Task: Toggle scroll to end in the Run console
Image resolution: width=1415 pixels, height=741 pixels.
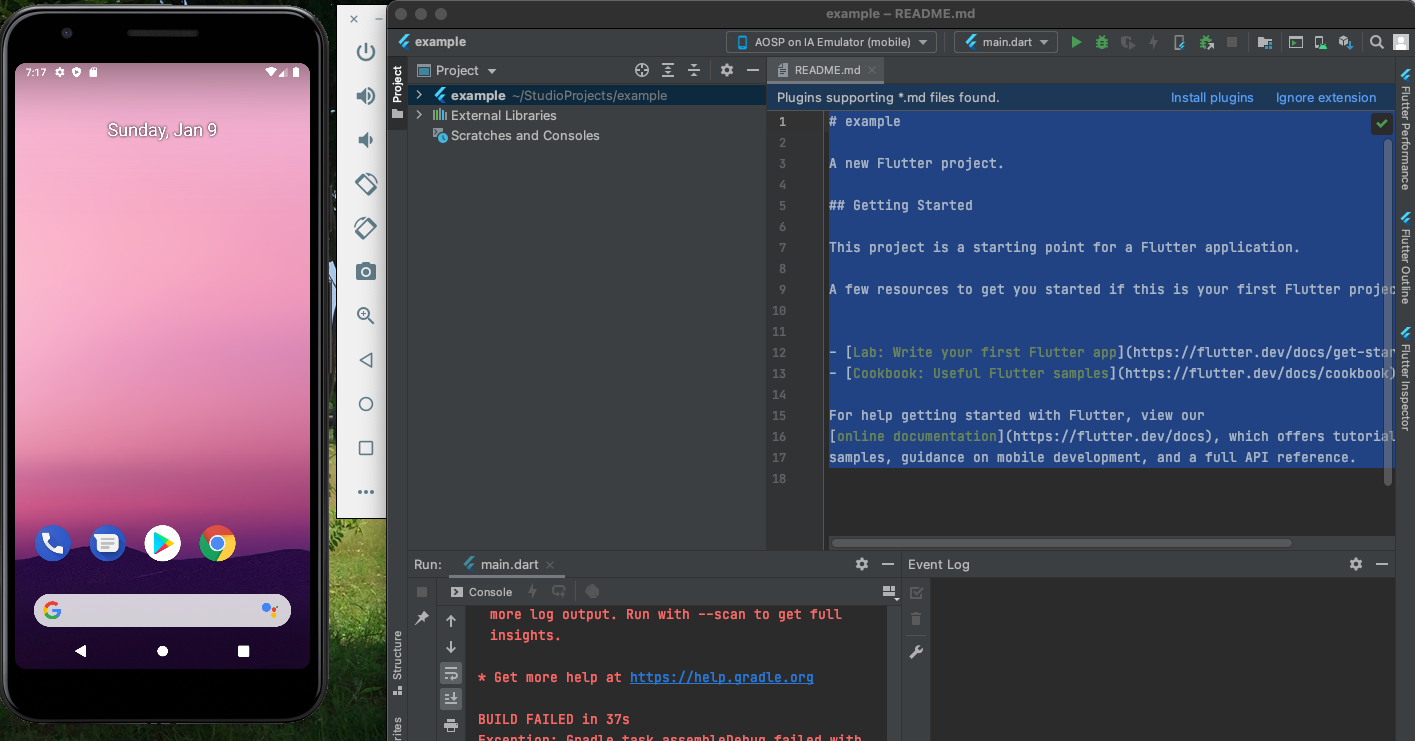Action: point(451,698)
